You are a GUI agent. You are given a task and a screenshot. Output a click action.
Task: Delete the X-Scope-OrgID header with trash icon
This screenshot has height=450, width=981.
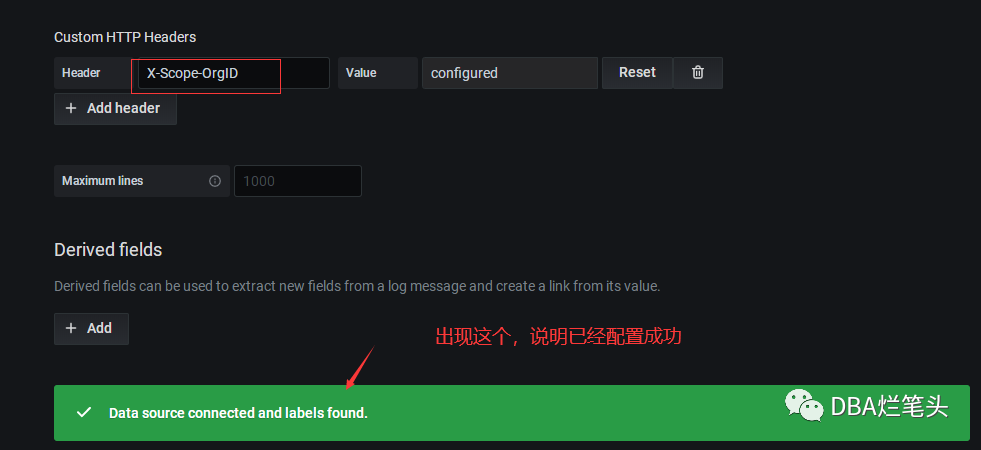pos(698,73)
